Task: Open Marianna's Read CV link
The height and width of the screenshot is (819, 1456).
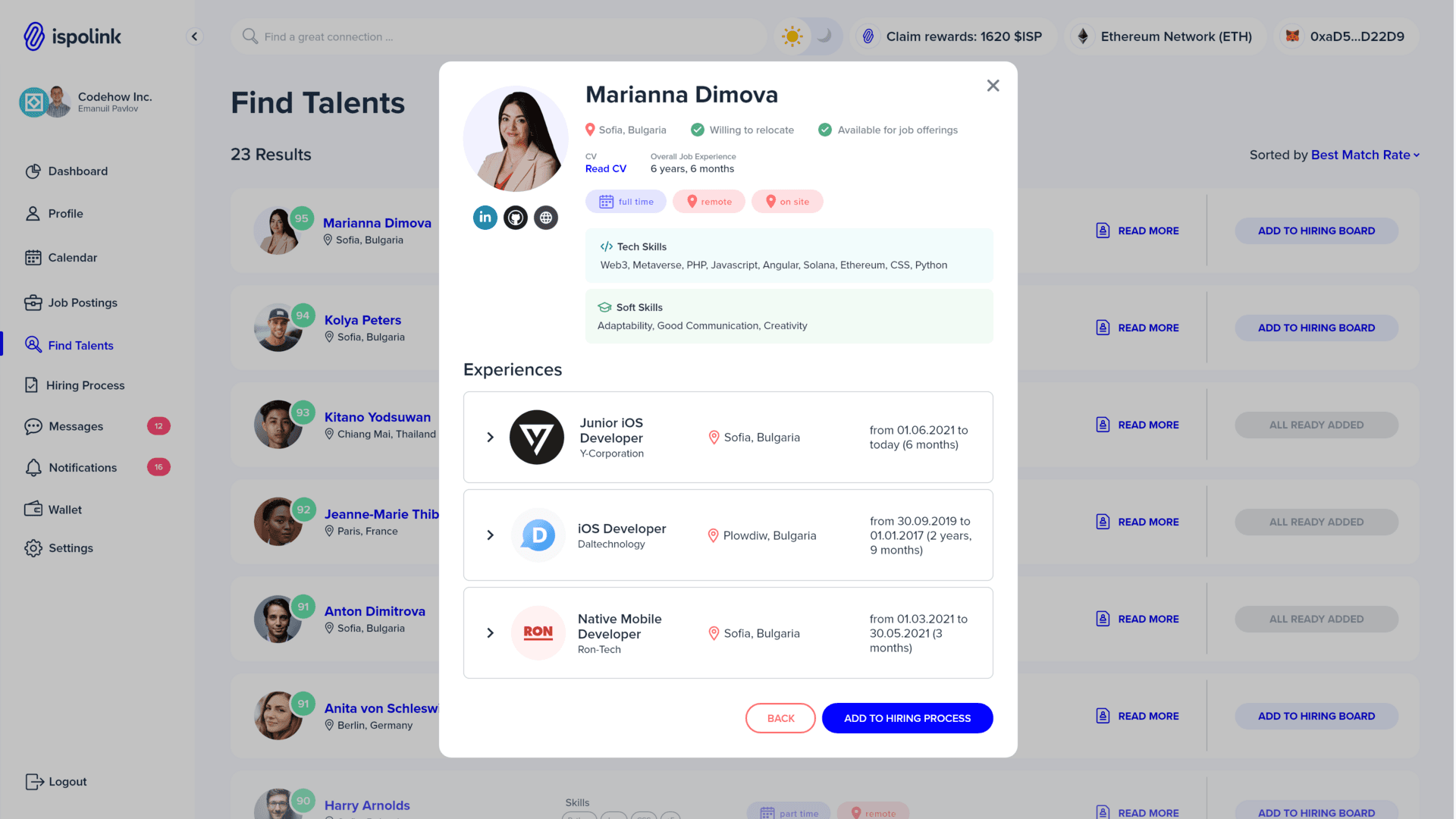Action: pos(605,168)
